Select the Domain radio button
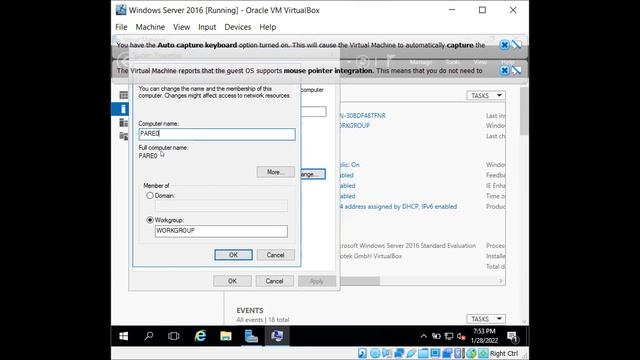The width and height of the screenshot is (640, 360). tap(150, 196)
